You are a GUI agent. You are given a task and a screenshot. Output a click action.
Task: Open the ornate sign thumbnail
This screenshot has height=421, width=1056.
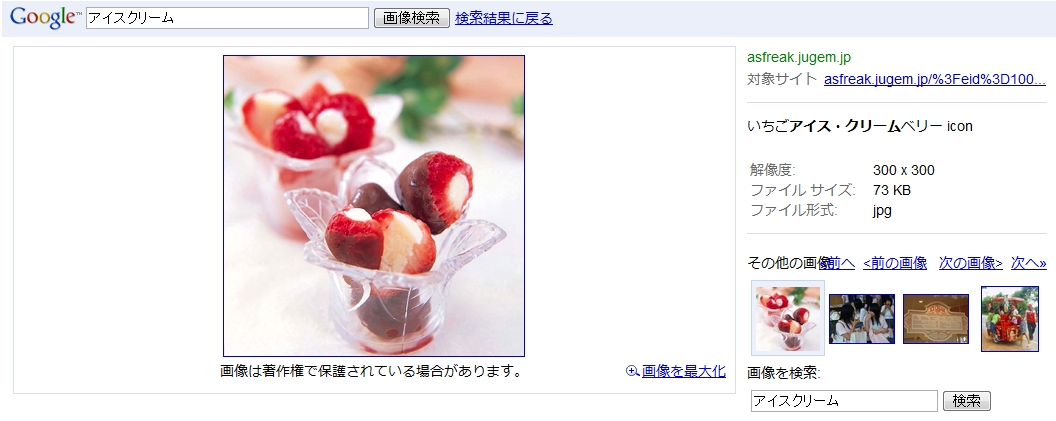coord(935,319)
